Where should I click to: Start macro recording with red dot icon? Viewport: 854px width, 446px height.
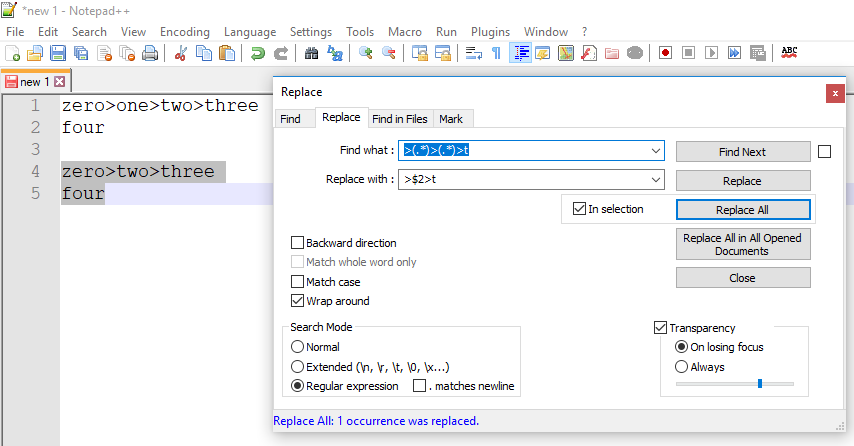tap(665, 53)
